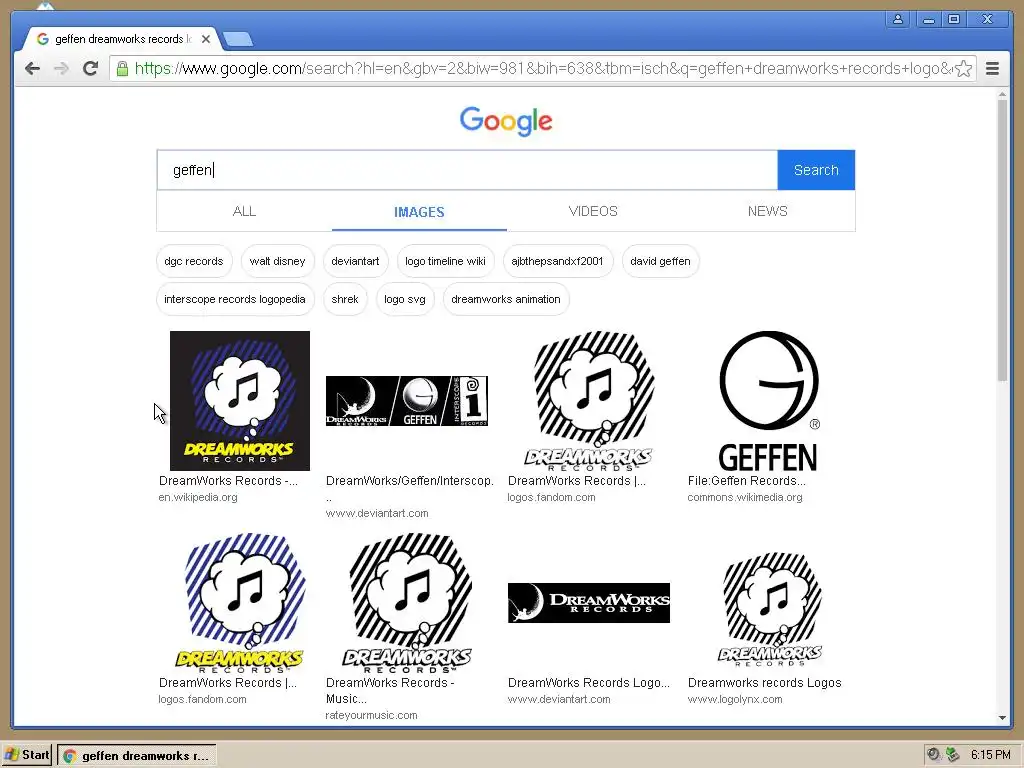Click the Chrome user profile icon
Screen dimensions: 1024x768
(898, 19)
